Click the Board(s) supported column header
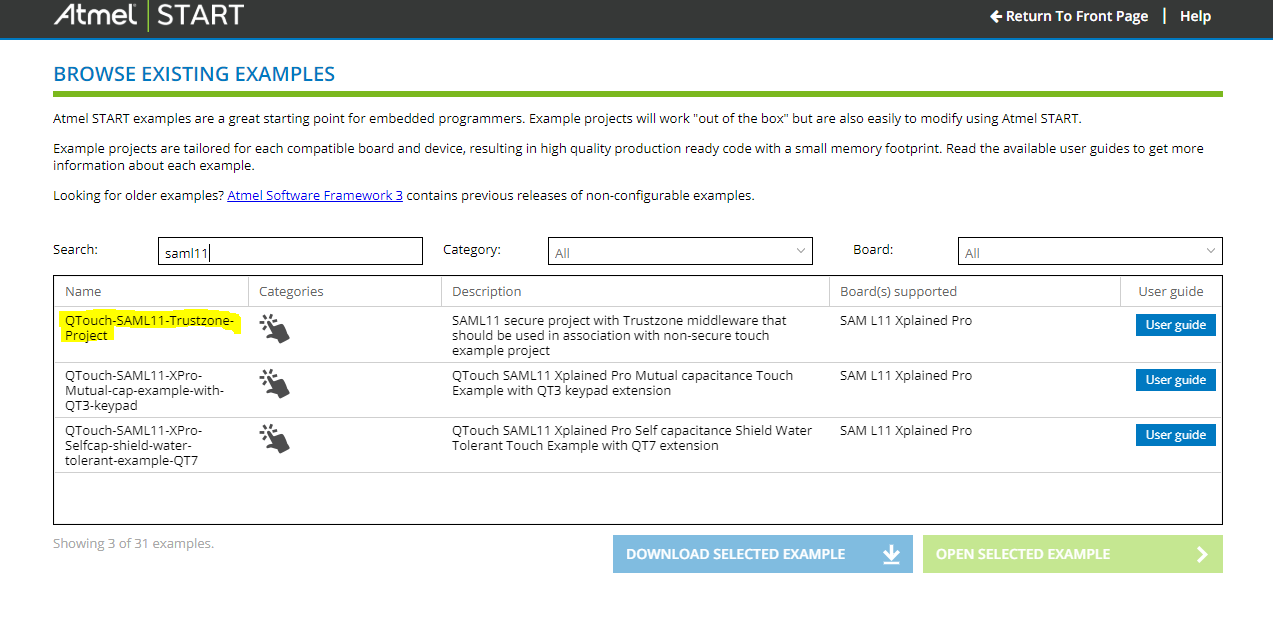This screenshot has width=1273, height=621. point(898,292)
